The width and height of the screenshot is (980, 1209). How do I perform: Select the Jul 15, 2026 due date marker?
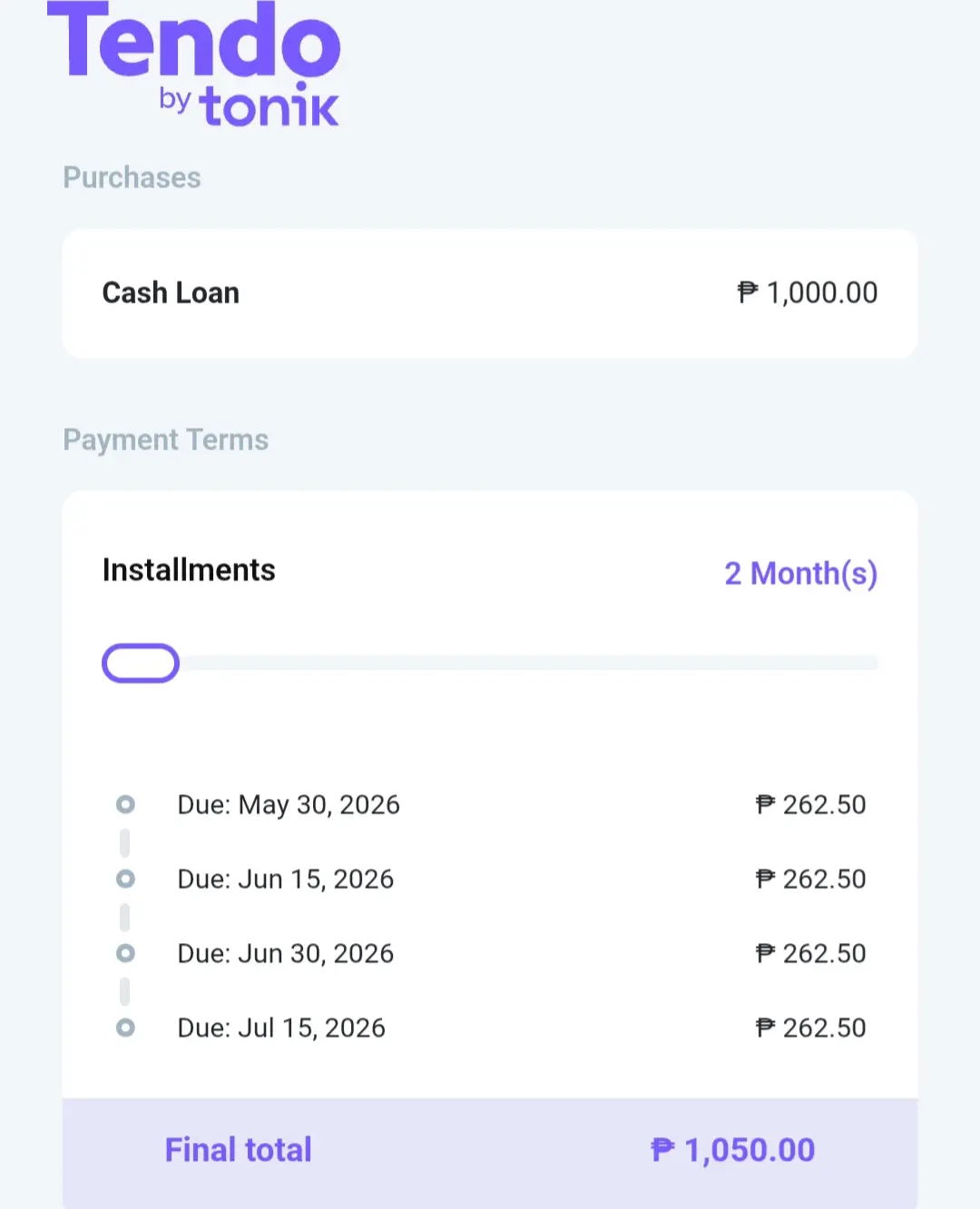pyautogui.click(x=125, y=1027)
